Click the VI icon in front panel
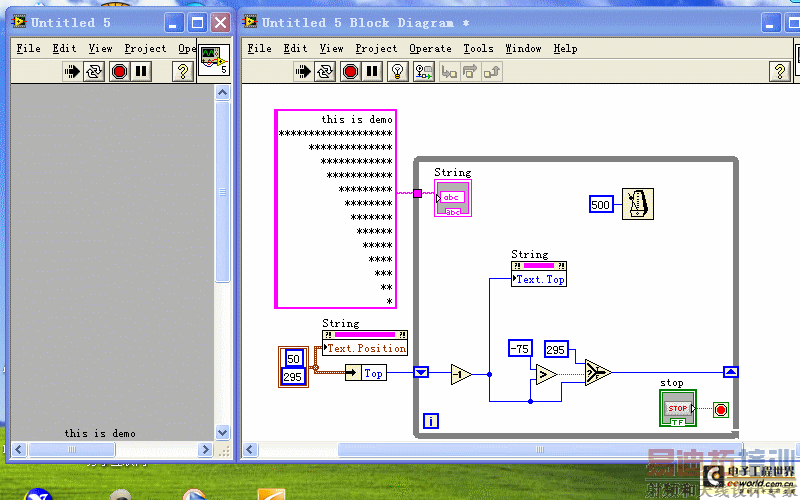800x500 pixels. click(213, 61)
